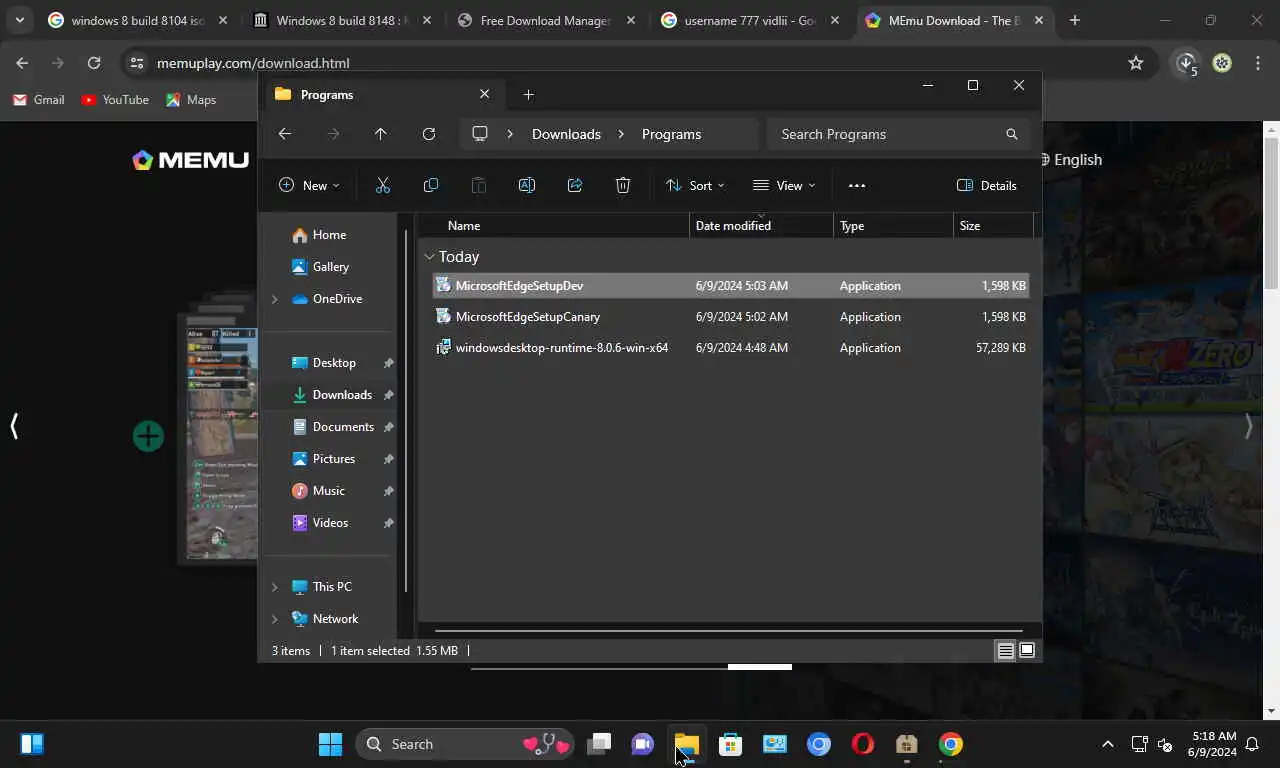Select windowsdesktop-runtime-8.0.6-win-x64 file

(x=730, y=348)
